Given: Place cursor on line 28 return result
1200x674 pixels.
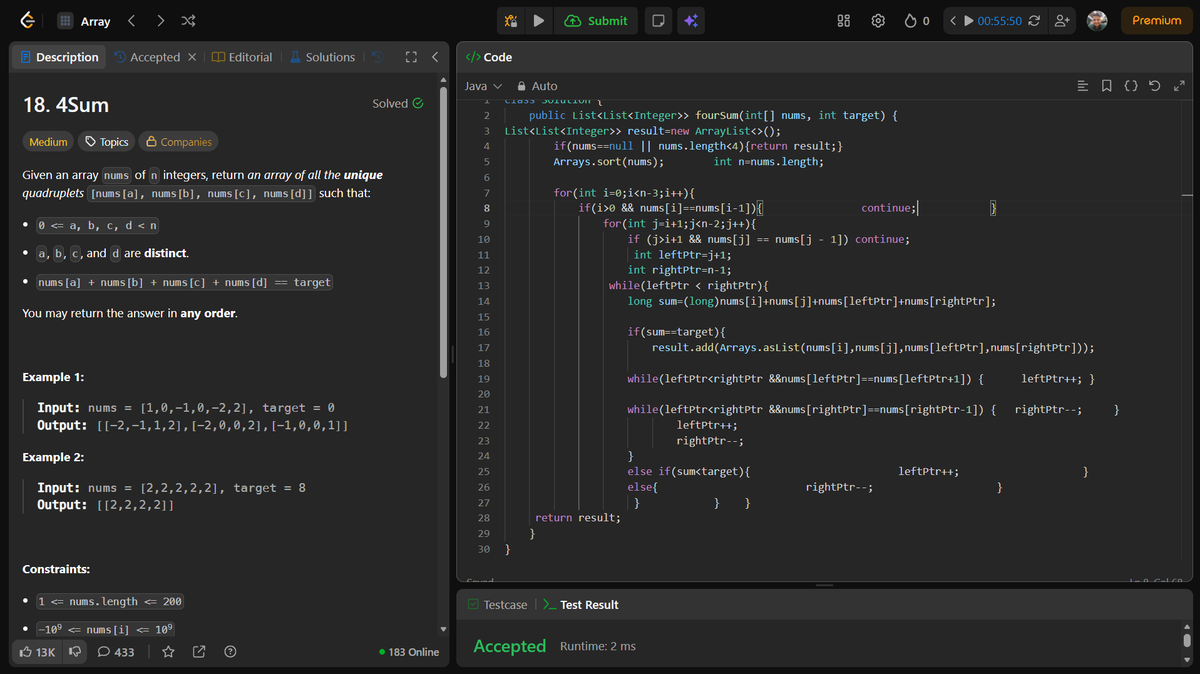Looking at the screenshot, I should [578, 518].
